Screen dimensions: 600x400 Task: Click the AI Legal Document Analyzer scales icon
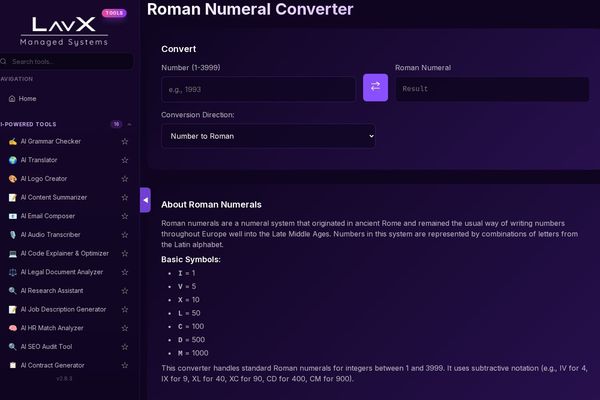click(13, 272)
